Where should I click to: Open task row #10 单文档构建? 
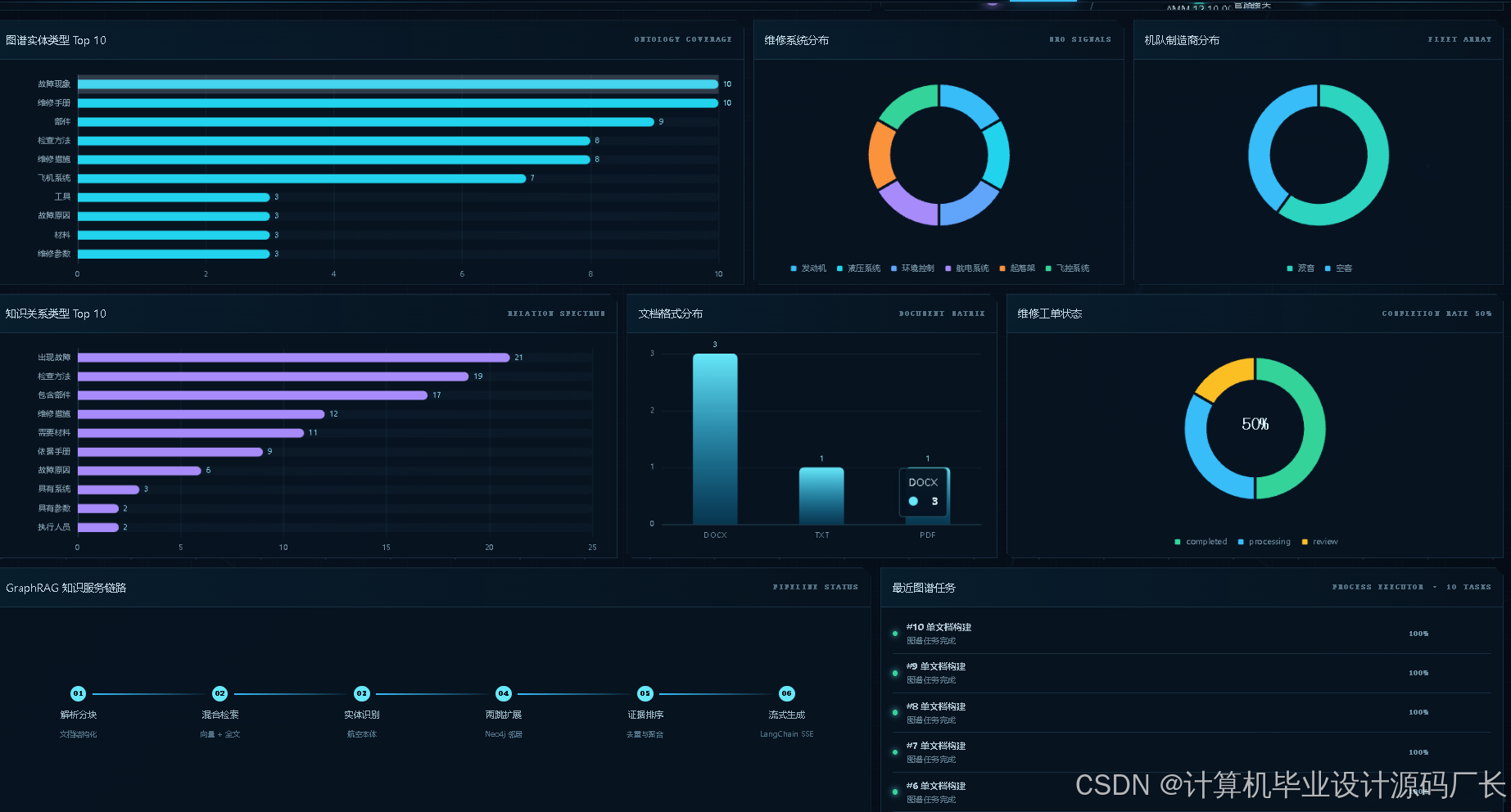[1192, 634]
